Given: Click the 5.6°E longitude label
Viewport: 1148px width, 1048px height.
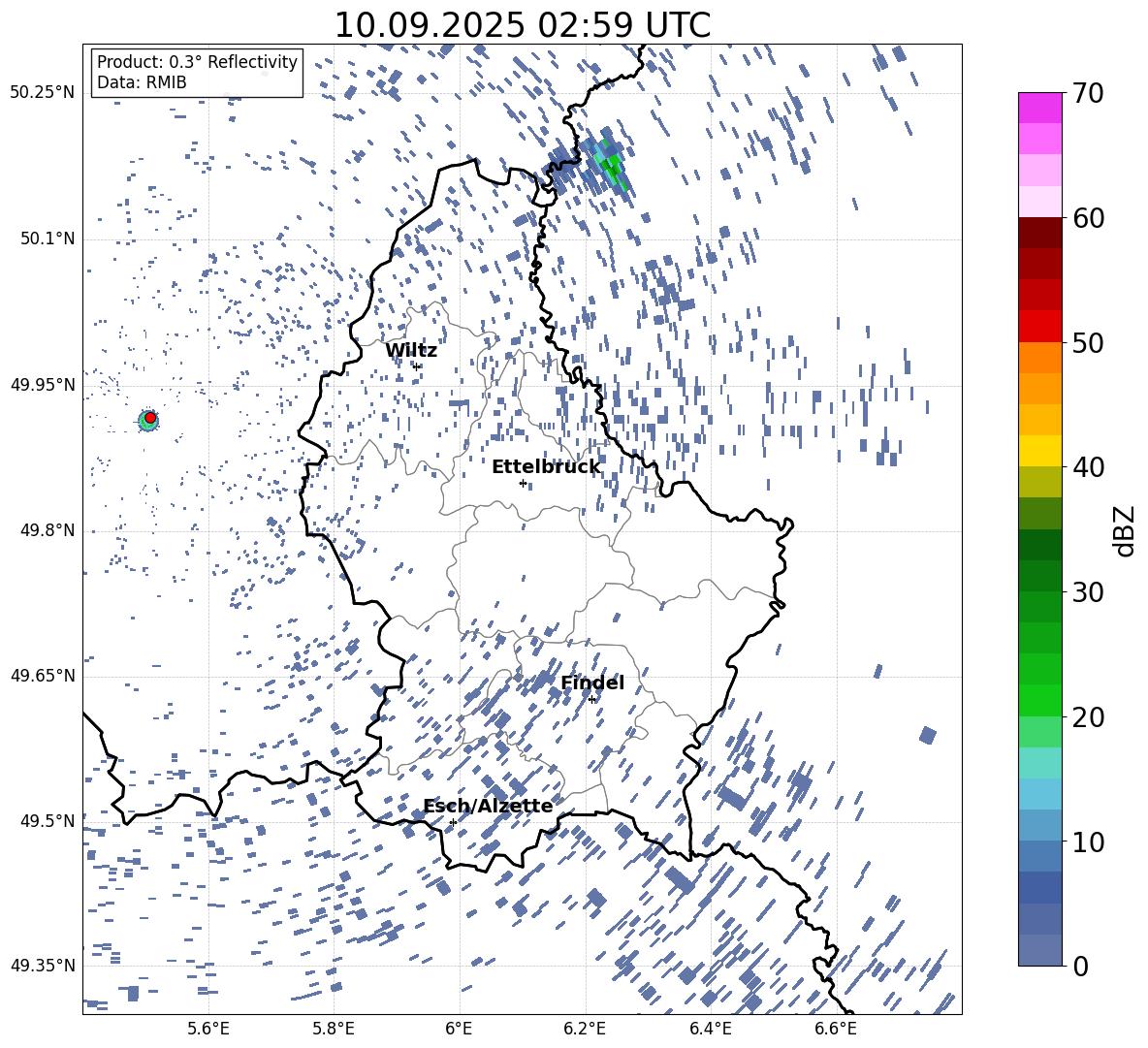Looking at the screenshot, I should 207,1029.
